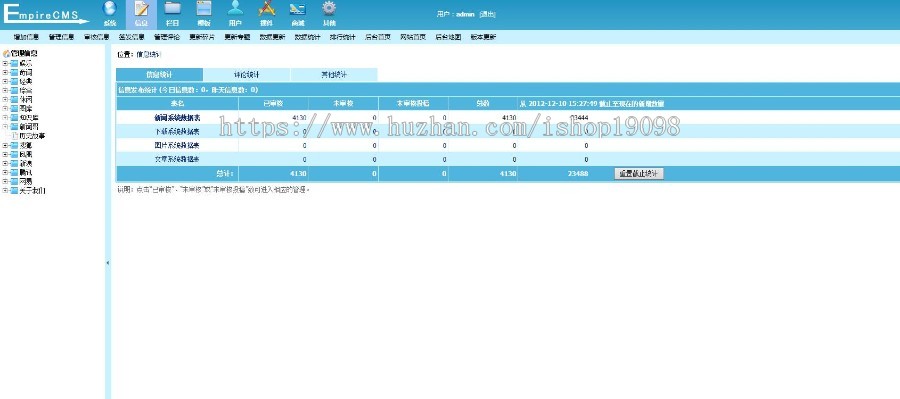This screenshot has height=399, width=900.
Task: Expand the 关于我们 tree node
Action: [x=5, y=191]
